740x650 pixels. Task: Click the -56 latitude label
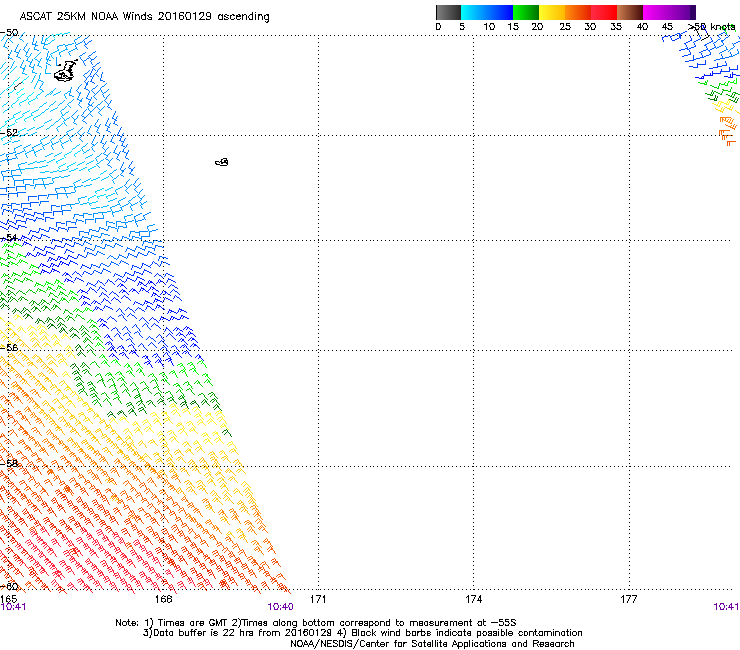tap(9, 347)
